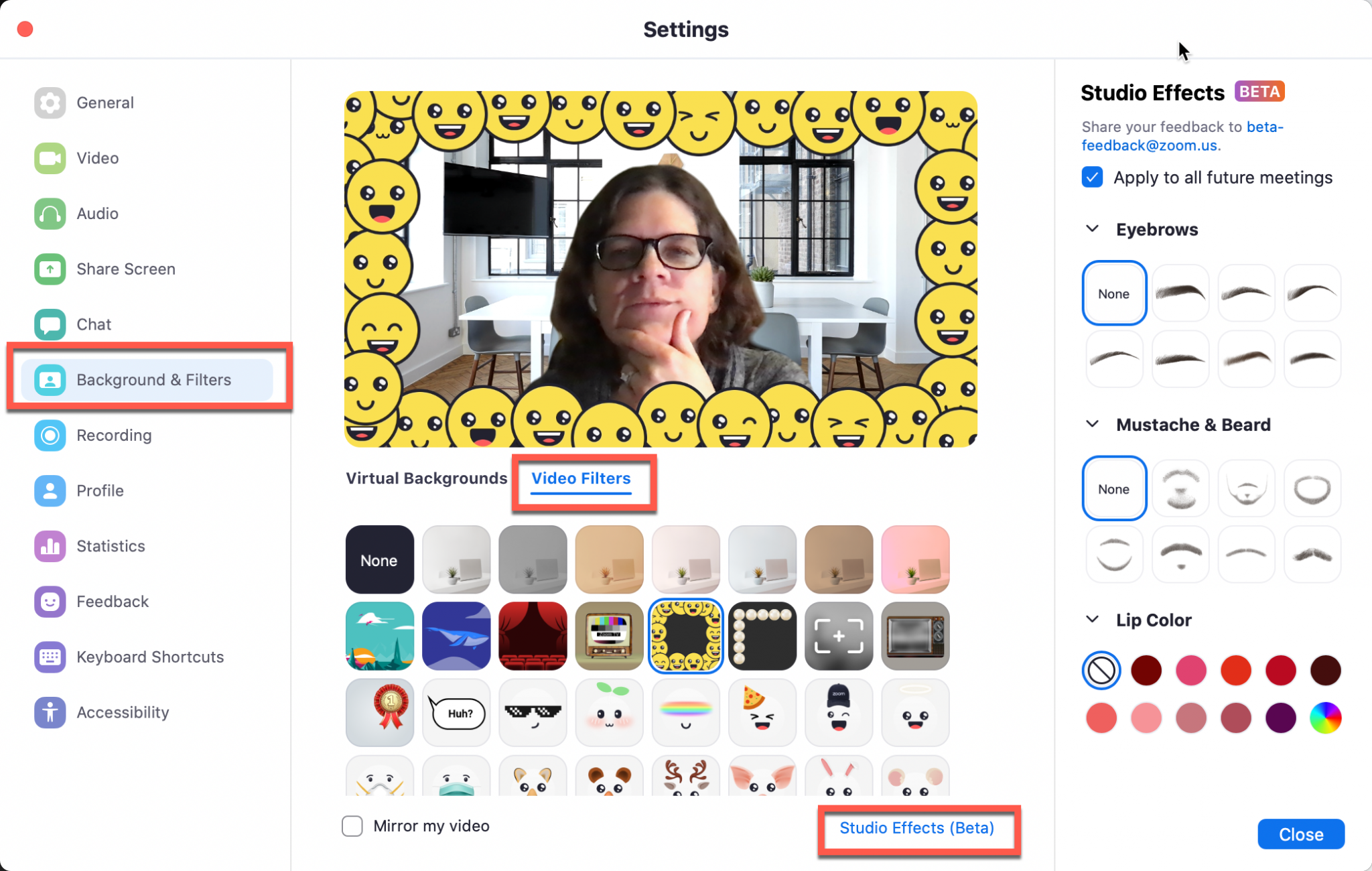Open Share Screen settings icon
The image size is (1372, 871).
click(x=50, y=269)
